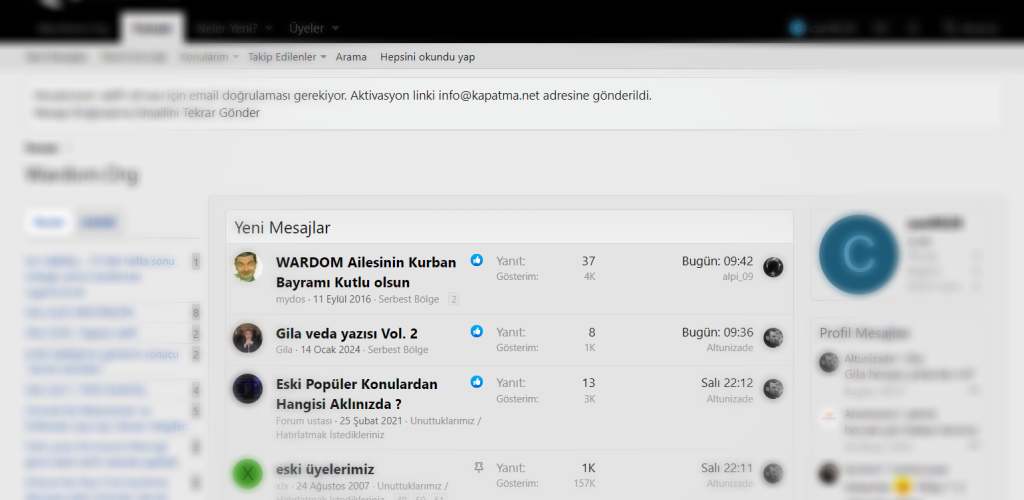The image size is (1024, 500).
Task: Click the info@kapatma.net email address
Action: pyautogui.click(x=488, y=95)
